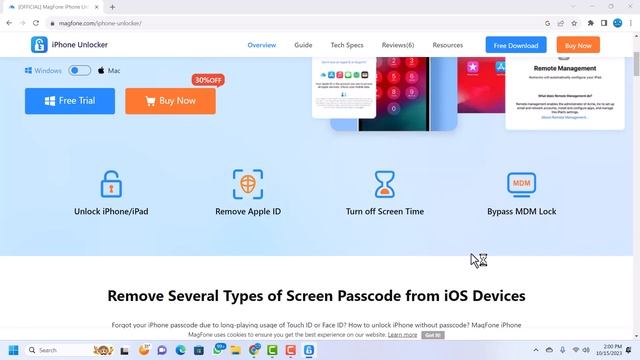This screenshot has height=360, width=640.
Task: Click the Free Download button in the header
Action: click(516, 45)
